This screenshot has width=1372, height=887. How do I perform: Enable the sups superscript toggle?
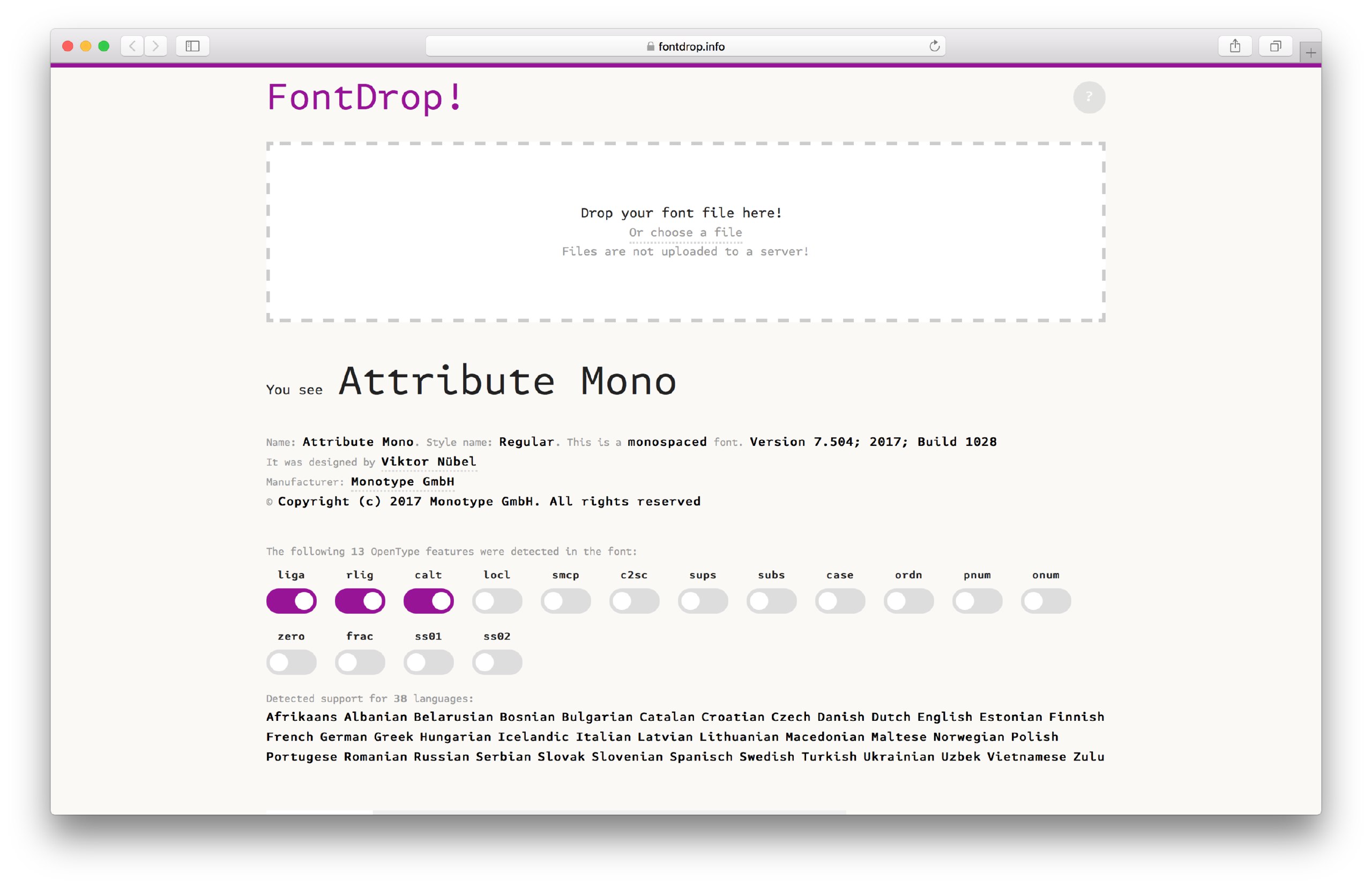703,601
